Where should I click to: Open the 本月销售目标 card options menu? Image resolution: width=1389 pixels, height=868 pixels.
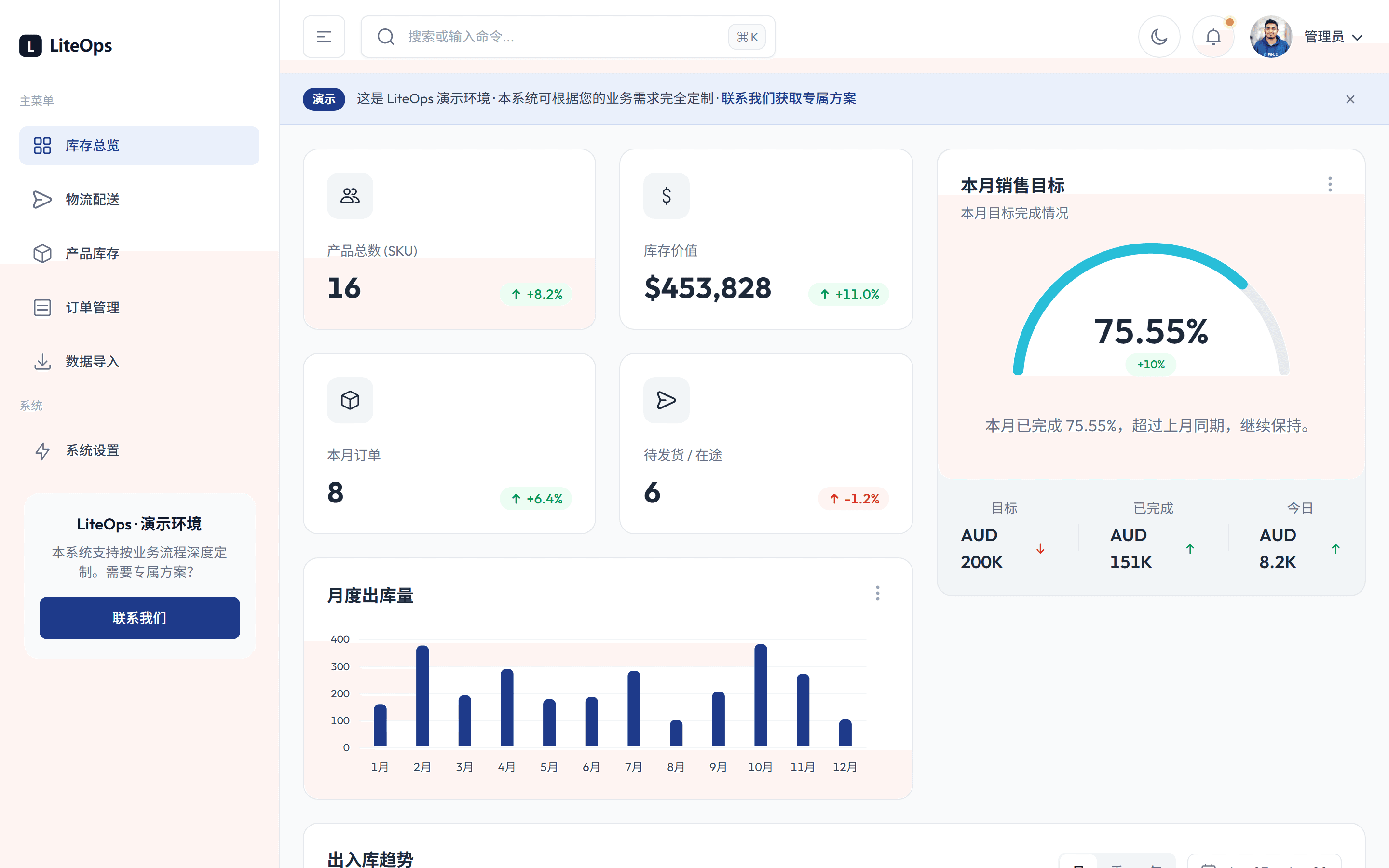tap(1331, 184)
